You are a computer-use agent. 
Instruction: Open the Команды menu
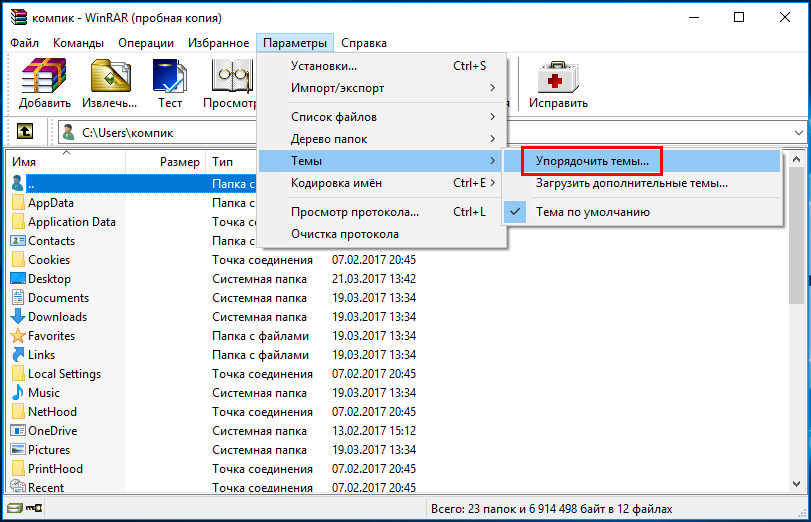pos(78,43)
